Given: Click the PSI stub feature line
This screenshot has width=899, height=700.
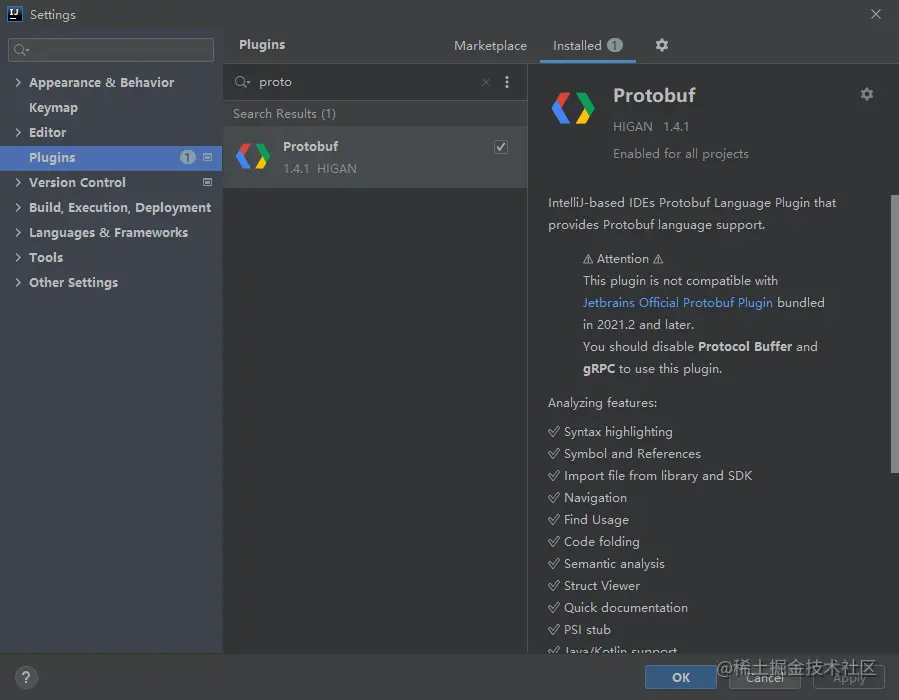Looking at the screenshot, I should [x=579, y=629].
